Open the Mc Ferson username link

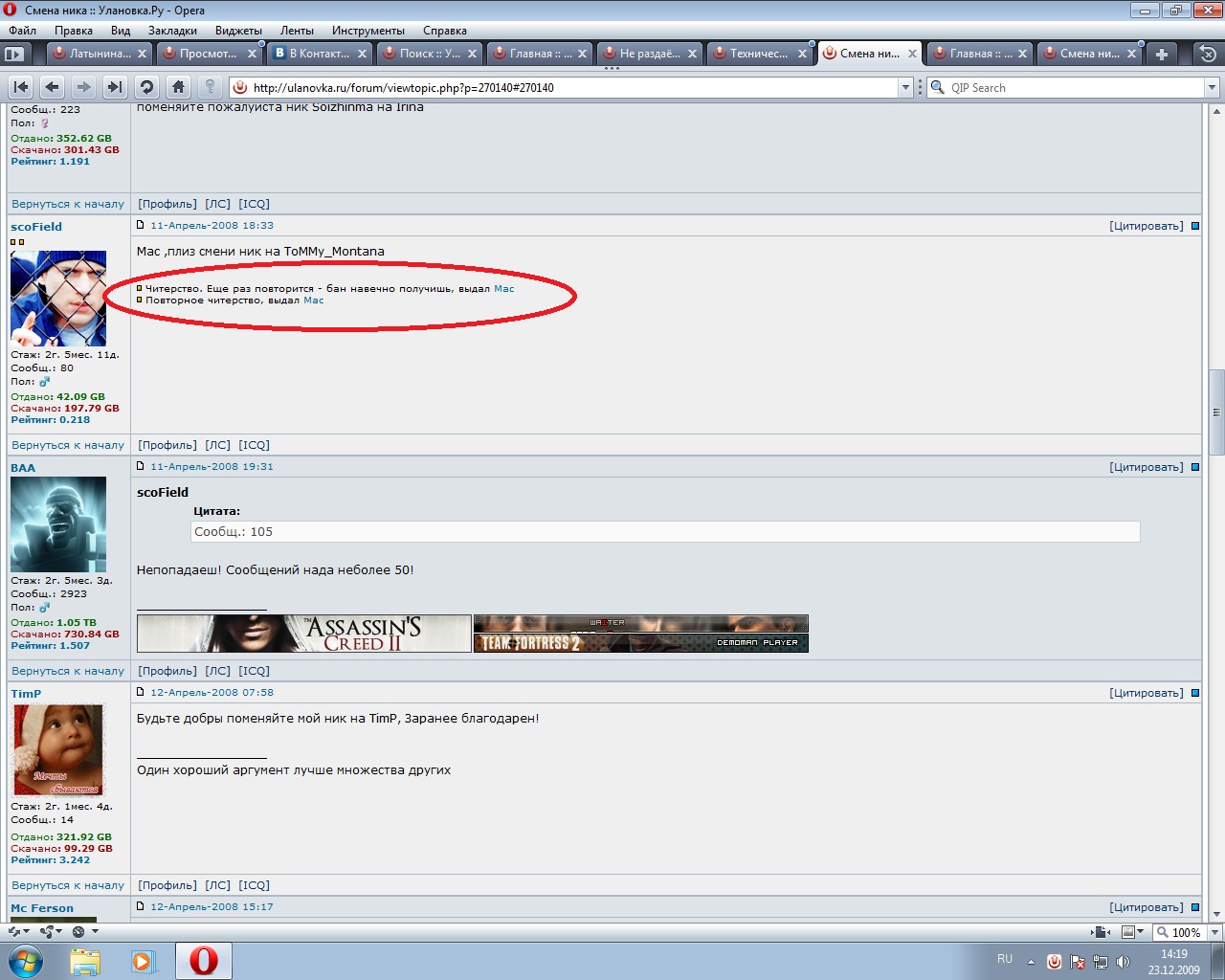coord(42,908)
